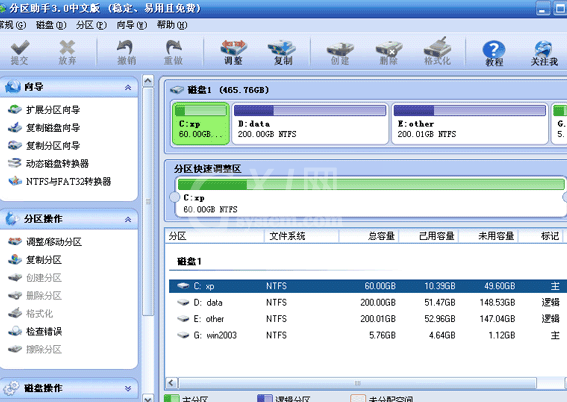Click 复制磁盘向导 link
Screen dimensions: 567x402
pos(53,128)
